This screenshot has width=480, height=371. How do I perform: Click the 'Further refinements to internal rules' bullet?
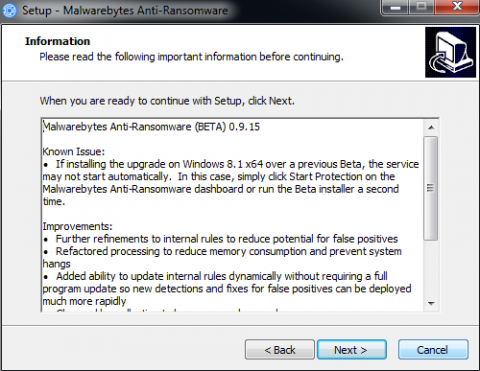[x=221, y=239]
